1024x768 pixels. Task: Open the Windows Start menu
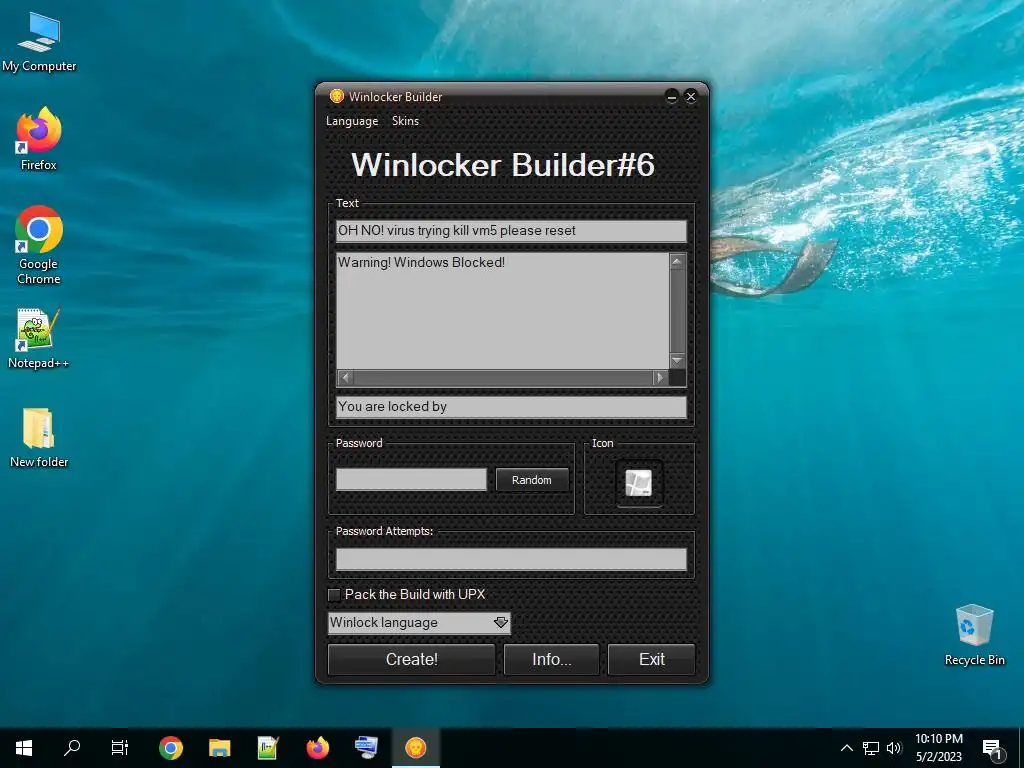point(24,748)
